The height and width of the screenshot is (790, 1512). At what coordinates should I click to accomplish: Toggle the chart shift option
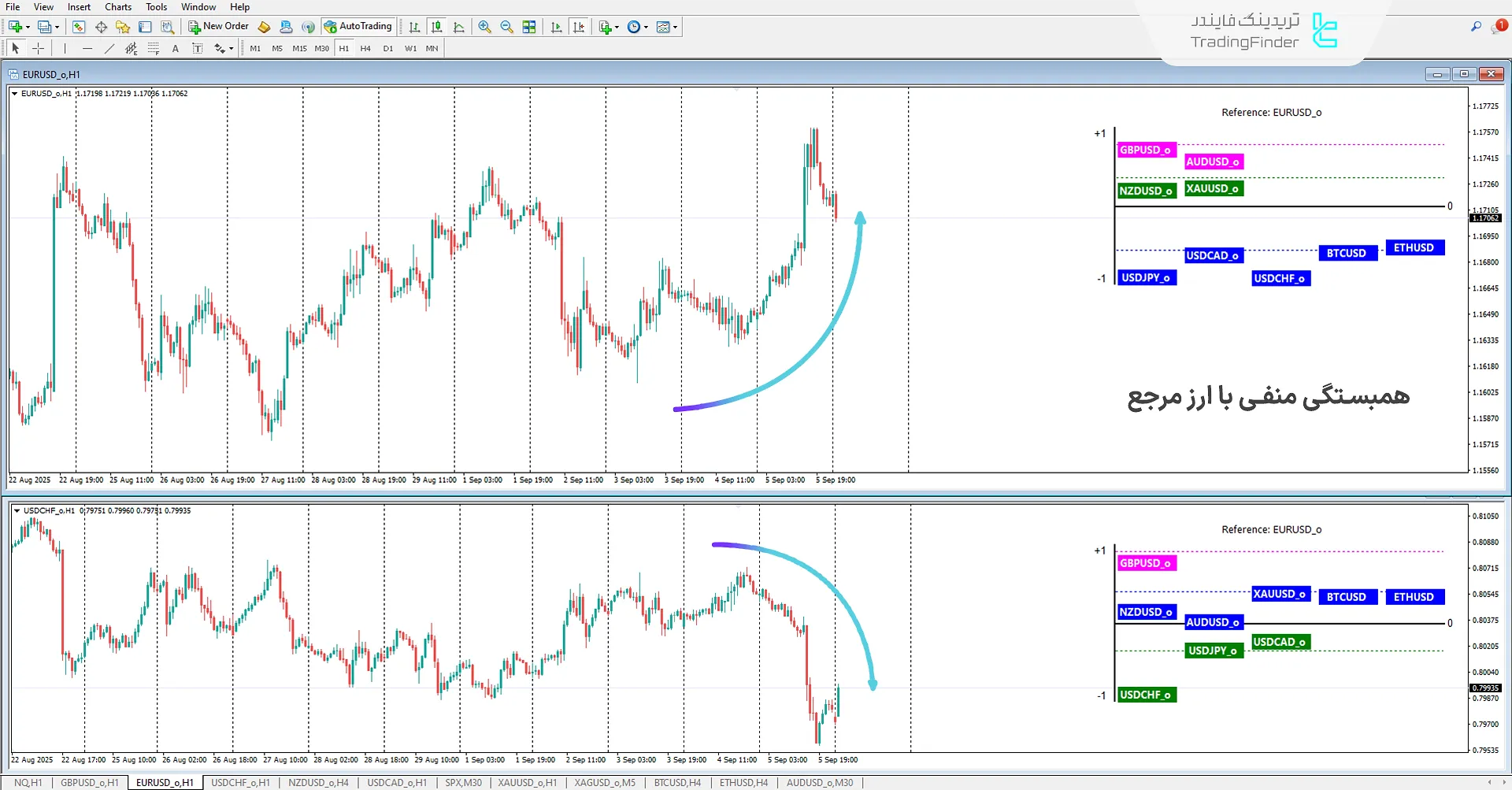(579, 27)
